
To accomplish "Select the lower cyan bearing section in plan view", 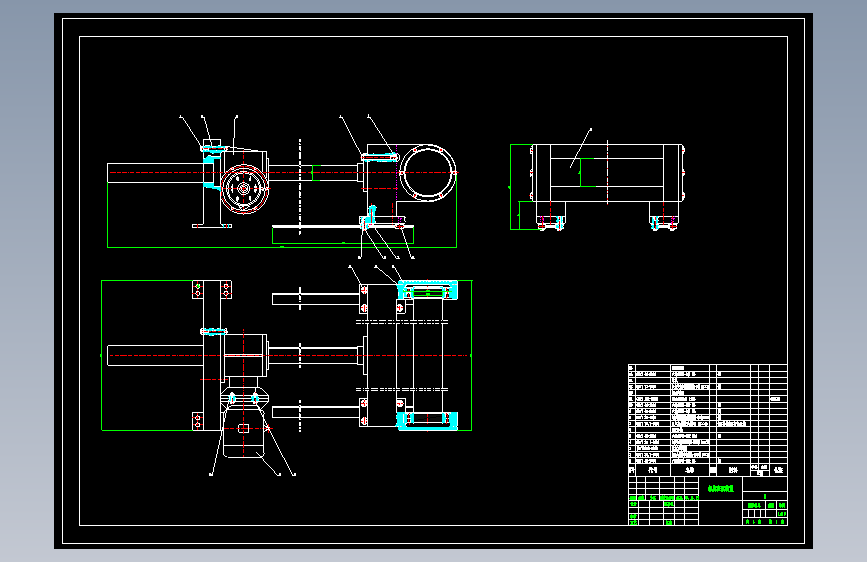I will [427, 420].
